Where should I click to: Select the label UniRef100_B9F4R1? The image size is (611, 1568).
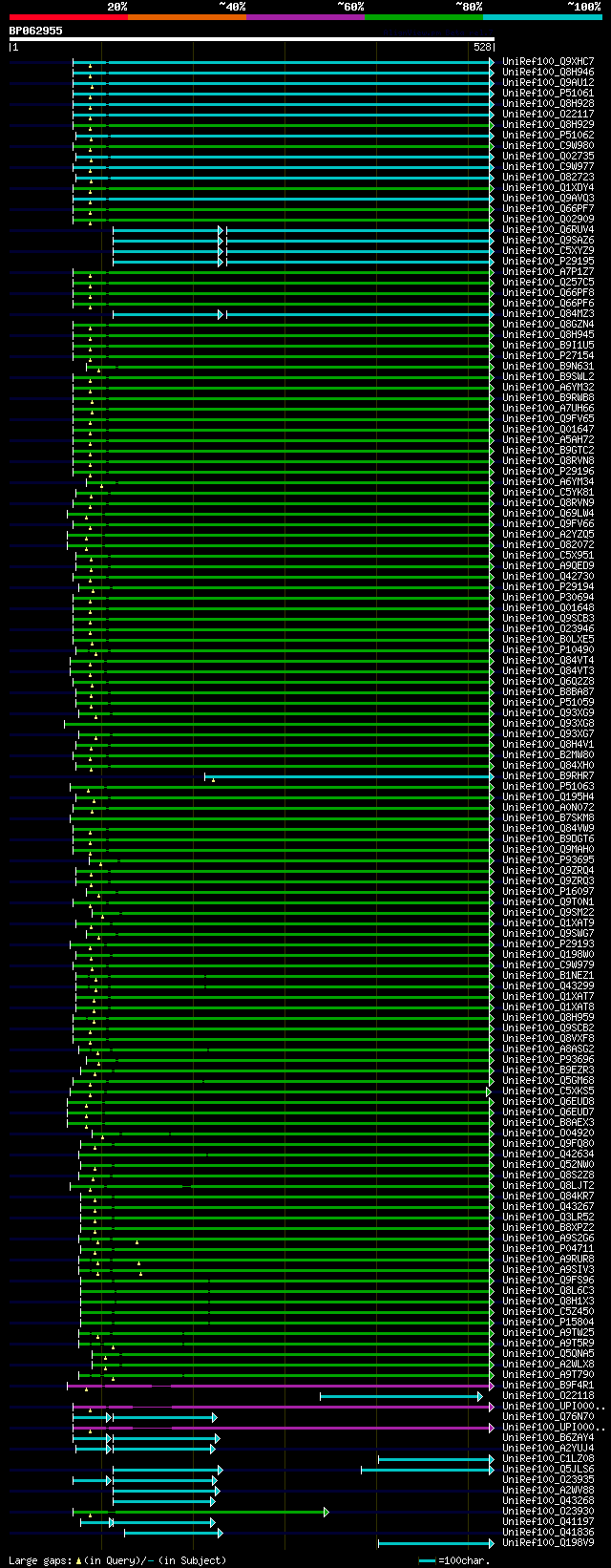(x=548, y=1385)
